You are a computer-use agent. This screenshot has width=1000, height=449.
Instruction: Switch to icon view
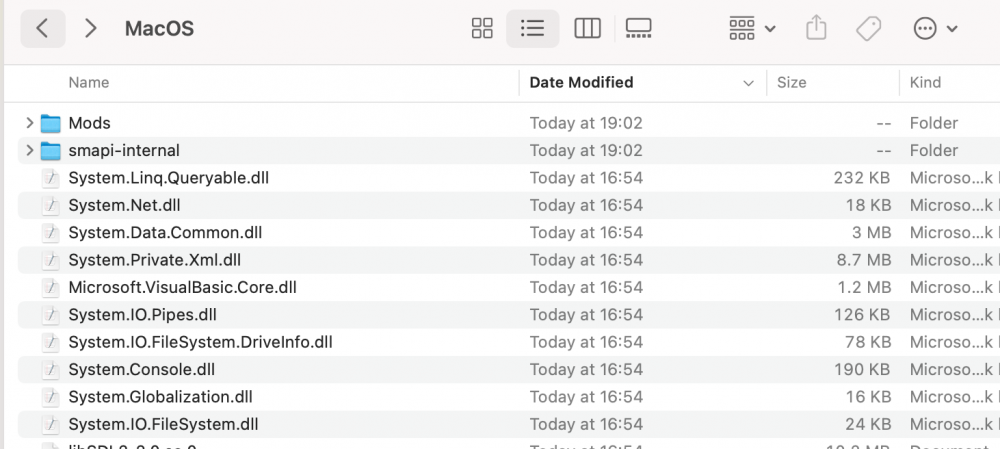(482, 28)
